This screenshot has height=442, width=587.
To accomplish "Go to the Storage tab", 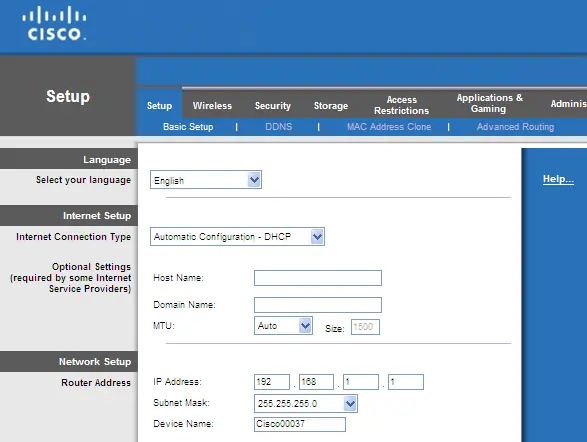I will (331, 106).
